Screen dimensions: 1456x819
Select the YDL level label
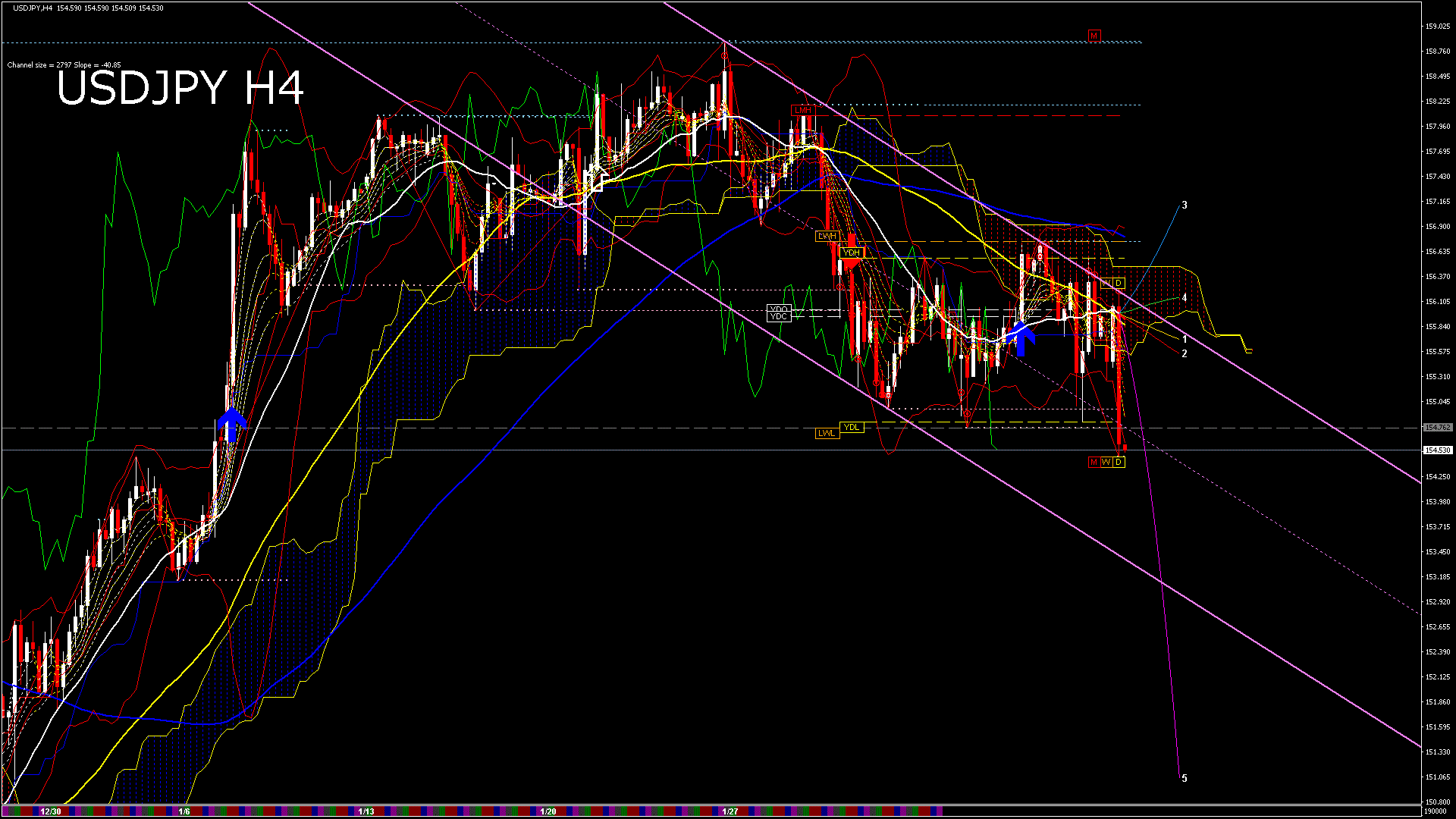pyautogui.click(x=852, y=428)
